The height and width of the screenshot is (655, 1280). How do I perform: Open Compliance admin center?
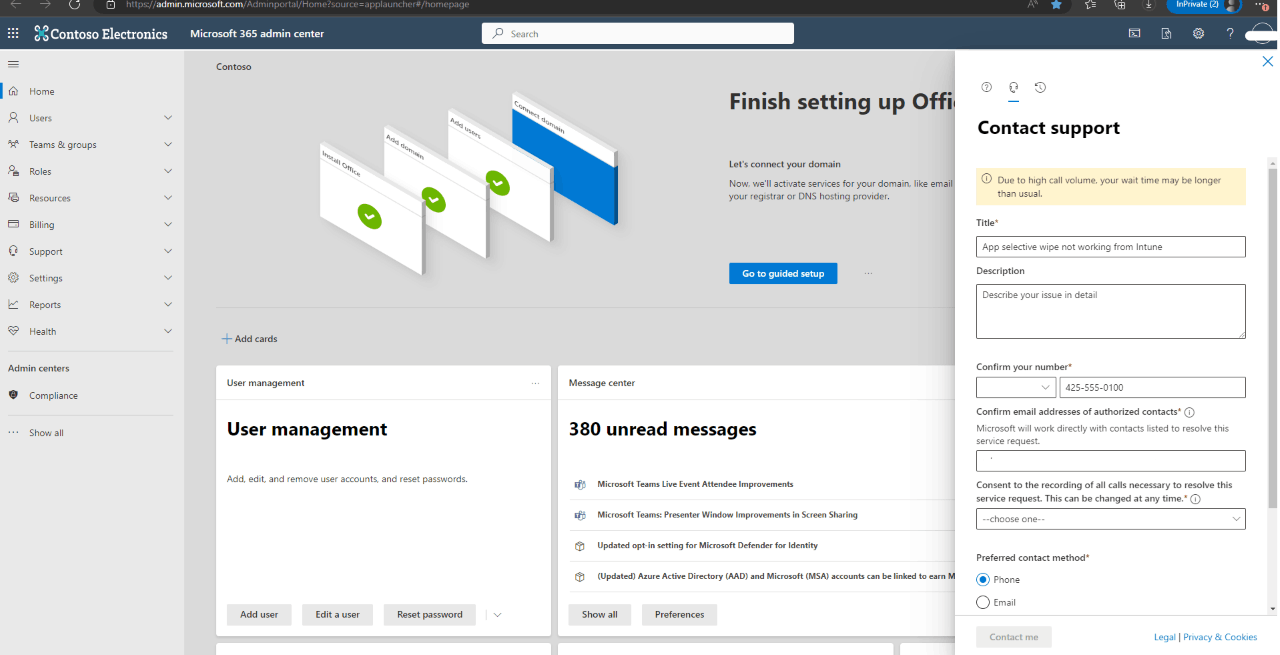point(53,395)
